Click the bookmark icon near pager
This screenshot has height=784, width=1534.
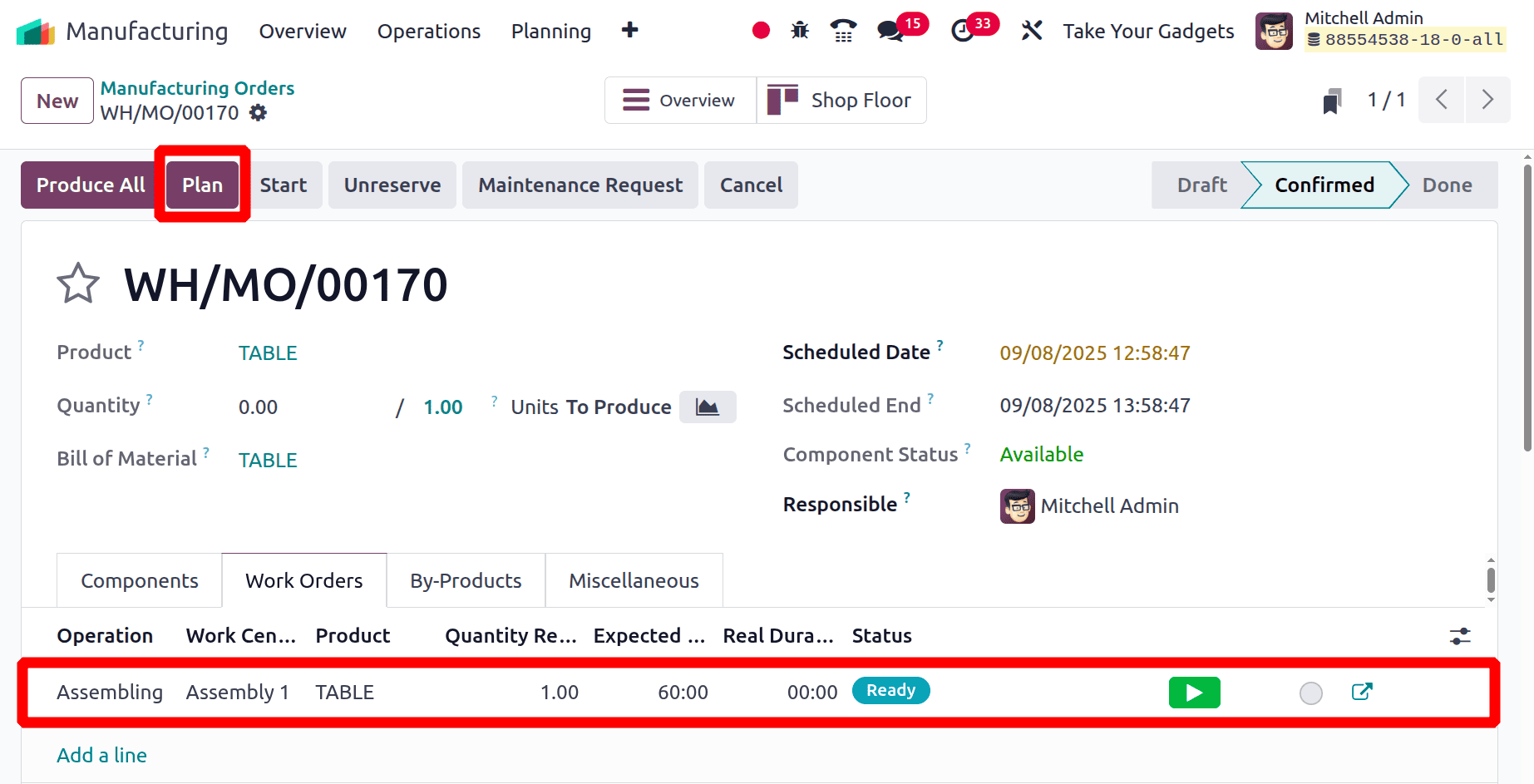(x=1332, y=101)
